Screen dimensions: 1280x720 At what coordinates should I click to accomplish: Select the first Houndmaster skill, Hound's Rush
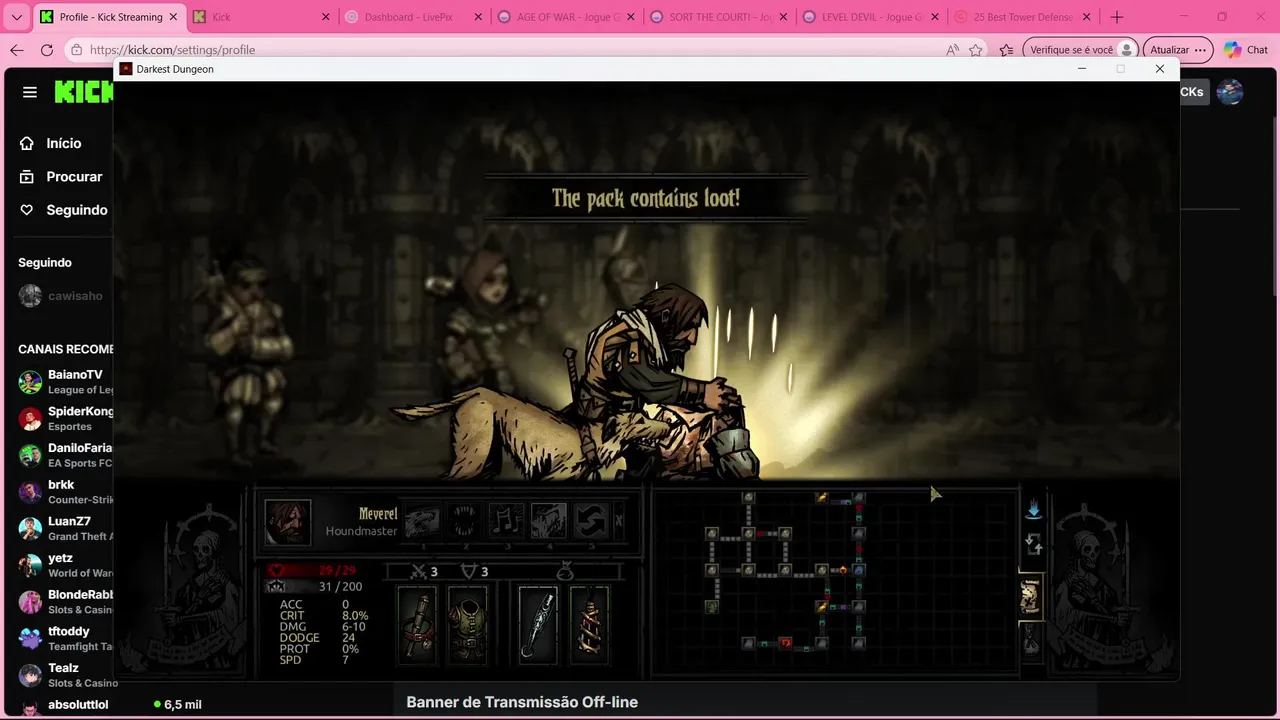pos(422,520)
